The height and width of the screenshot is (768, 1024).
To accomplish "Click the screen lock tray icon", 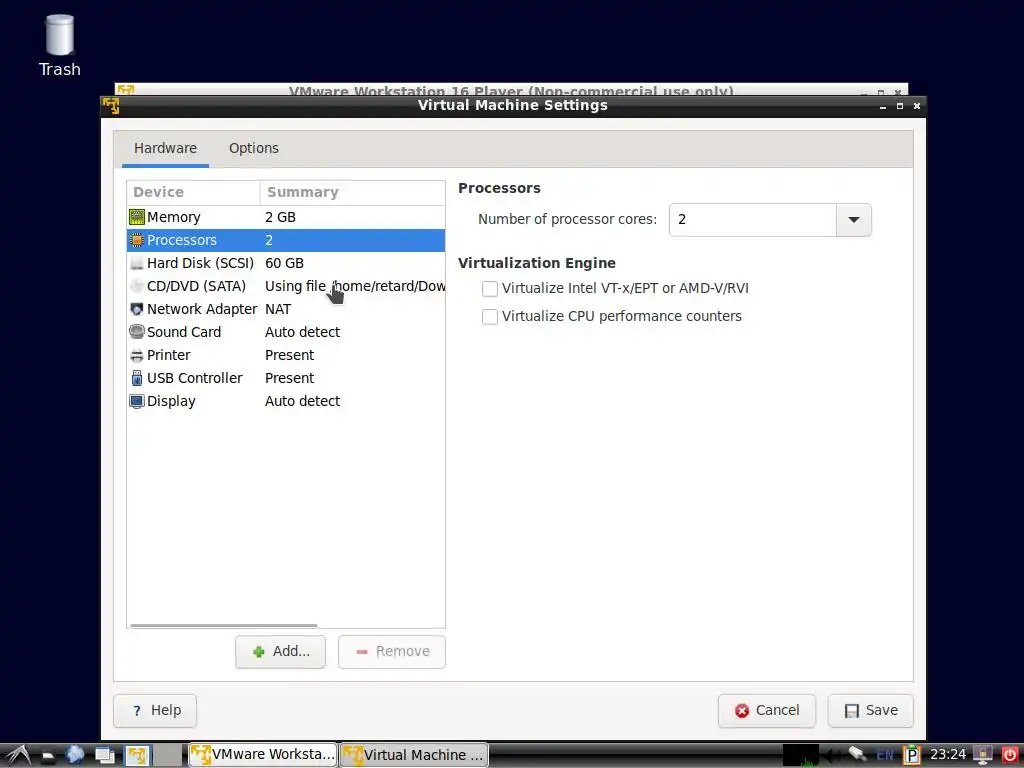I will (983, 756).
